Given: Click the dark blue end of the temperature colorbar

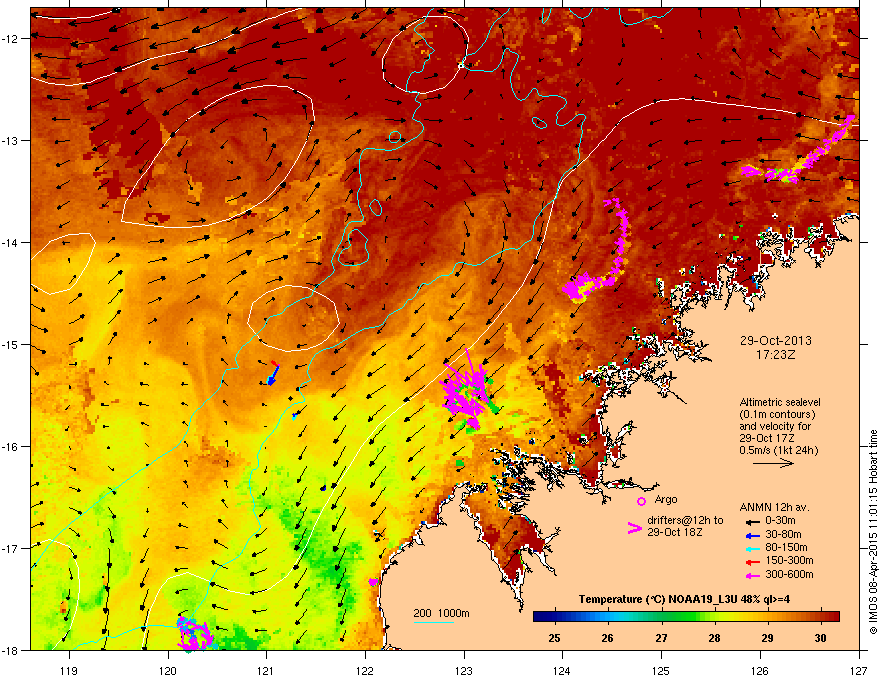Looking at the screenshot, I should click(x=539, y=617).
